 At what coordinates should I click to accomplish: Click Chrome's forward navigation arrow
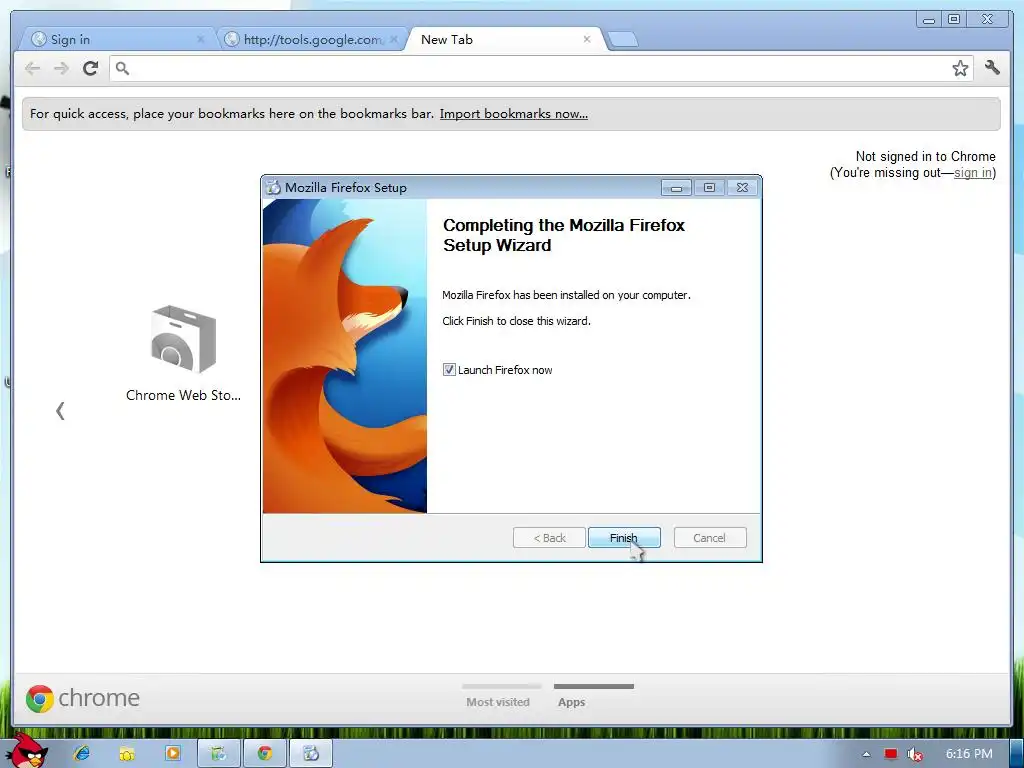61,68
